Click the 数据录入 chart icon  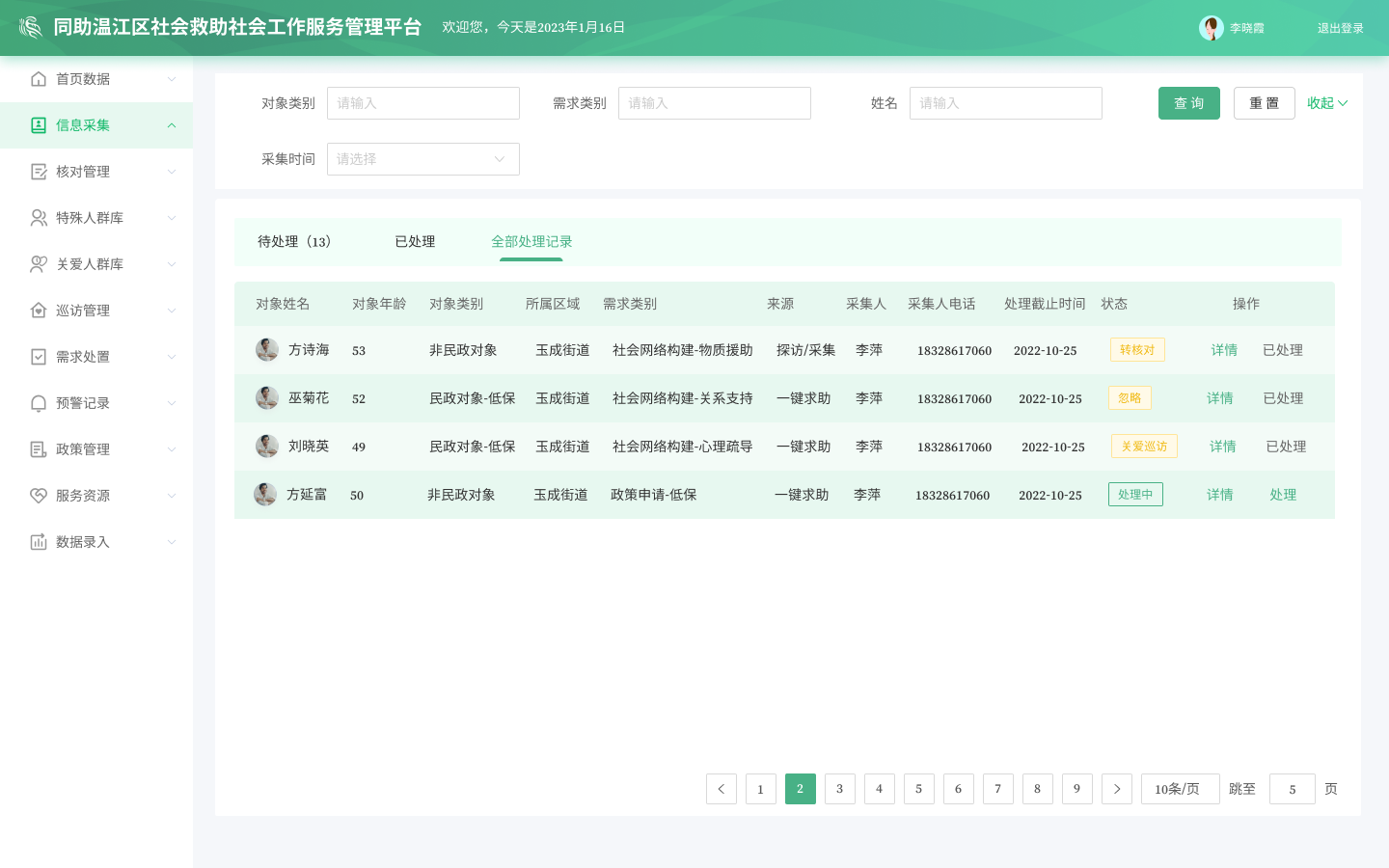[x=39, y=542]
